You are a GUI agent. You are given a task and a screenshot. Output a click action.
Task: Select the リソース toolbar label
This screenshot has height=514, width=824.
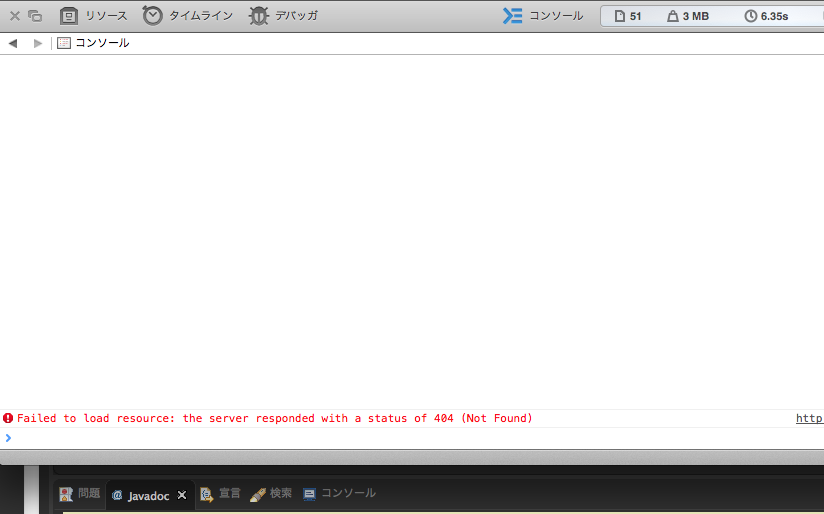pyautogui.click(x=106, y=16)
